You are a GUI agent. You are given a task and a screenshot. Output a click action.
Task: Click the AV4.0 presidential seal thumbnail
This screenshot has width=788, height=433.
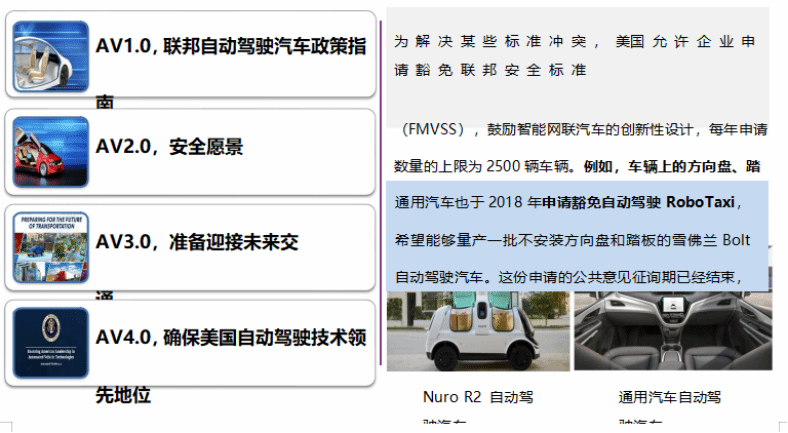point(51,342)
